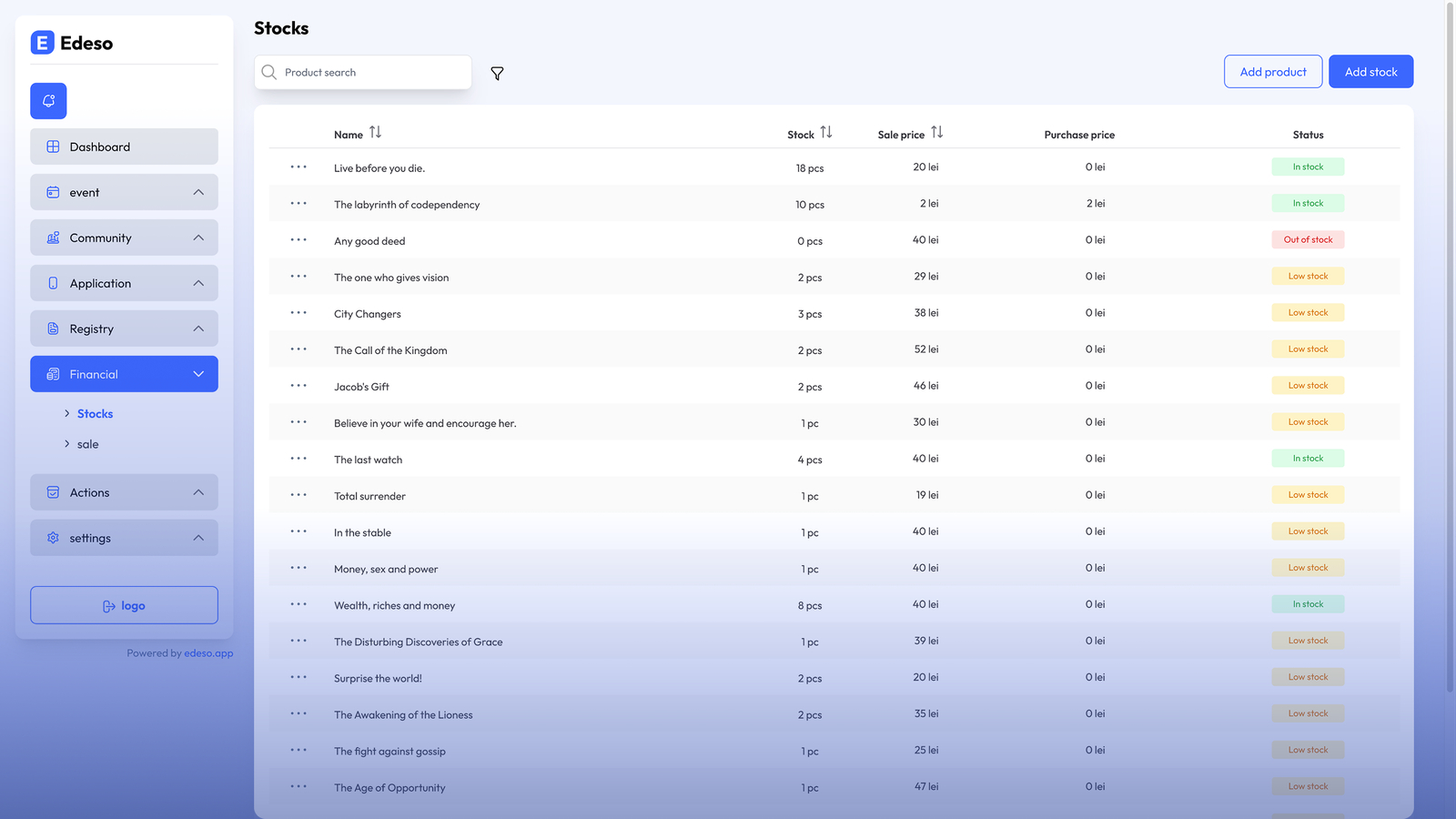The height and width of the screenshot is (819, 1456).
Task: Open three-dot menu for Jacob's Gift row
Action: coord(298,386)
